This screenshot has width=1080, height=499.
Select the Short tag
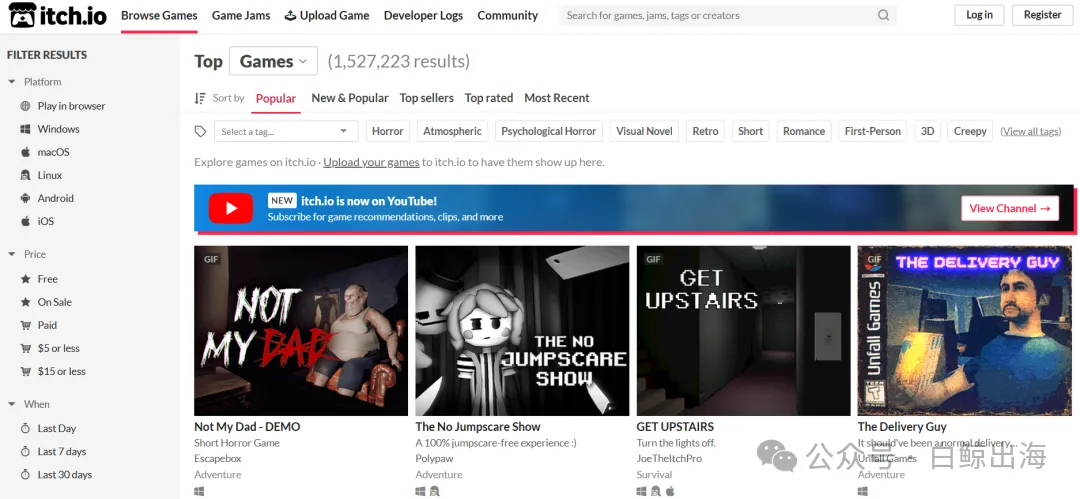[751, 131]
